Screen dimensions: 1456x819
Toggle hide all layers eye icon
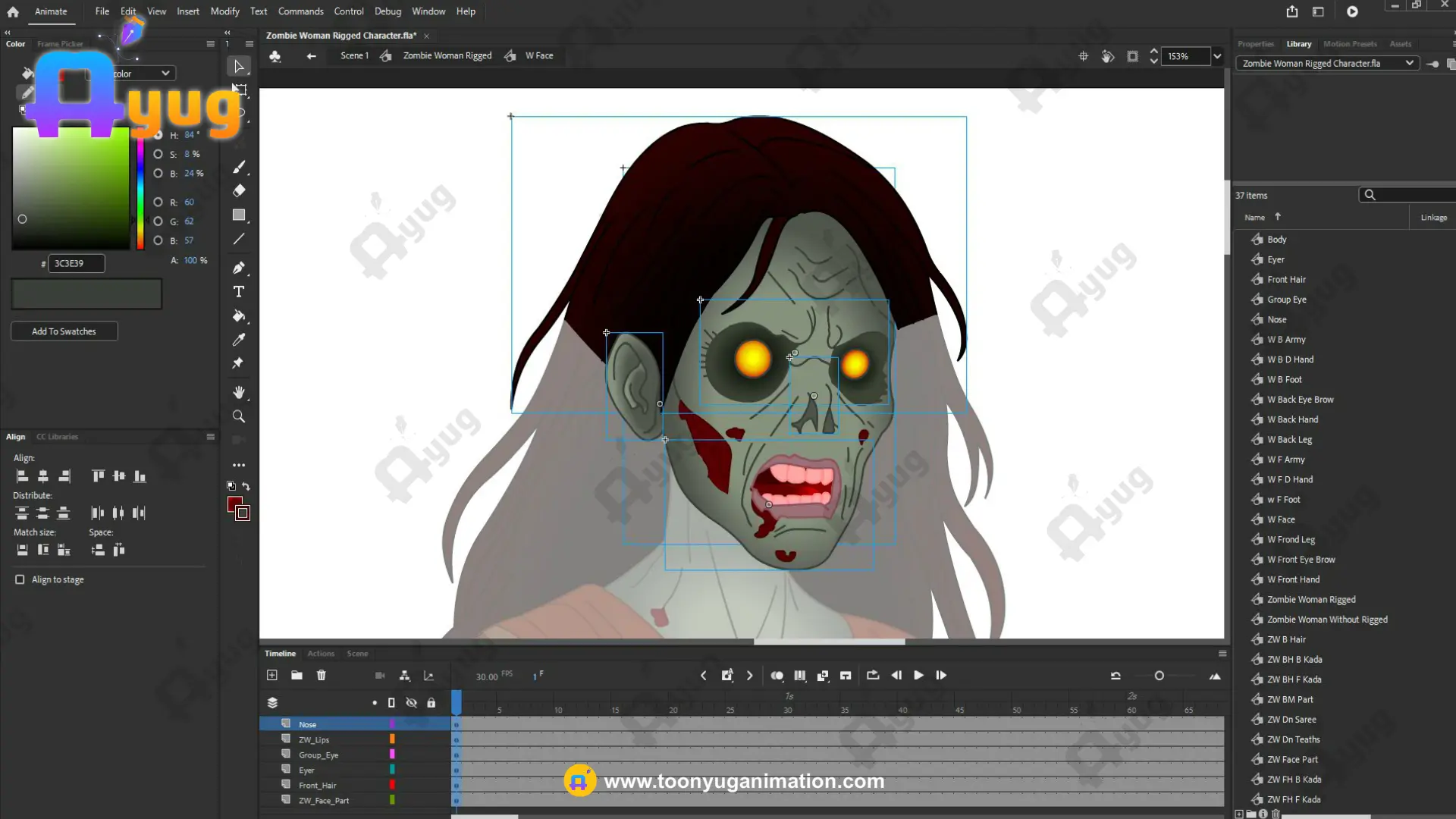tap(411, 703)
